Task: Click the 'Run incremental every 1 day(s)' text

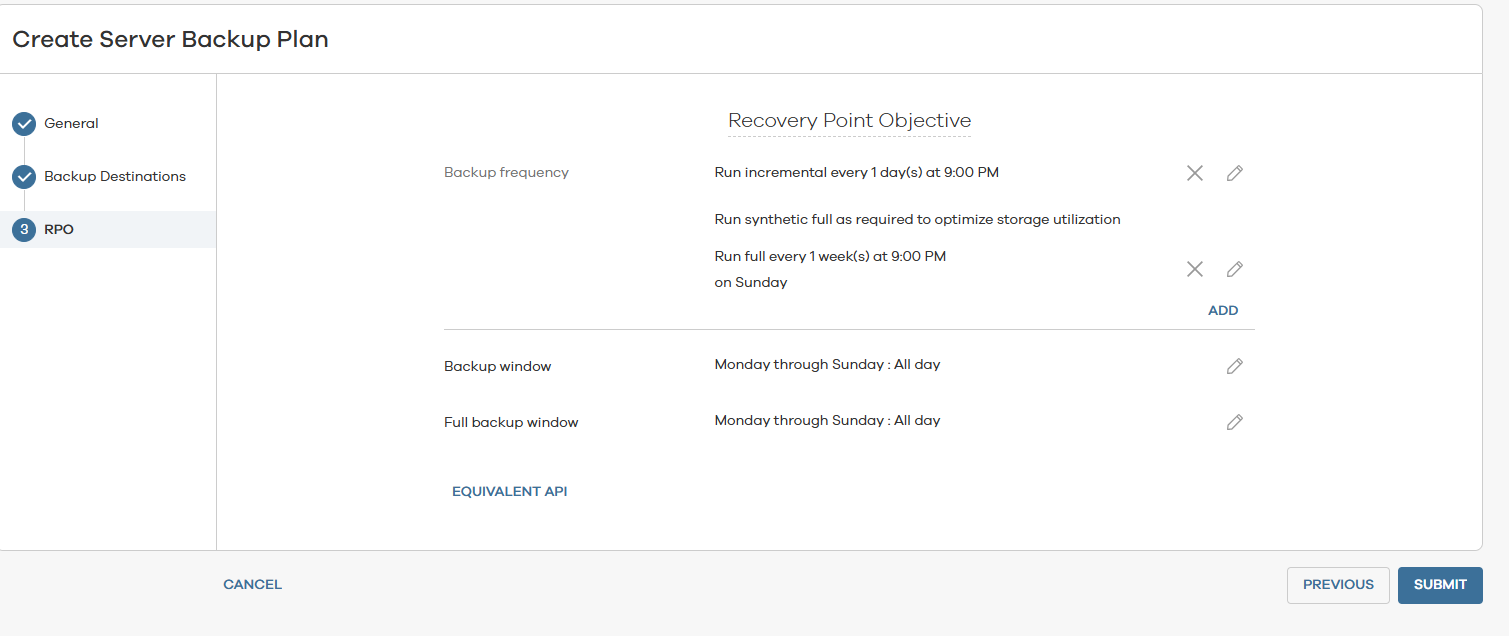Action: (856, 173)
